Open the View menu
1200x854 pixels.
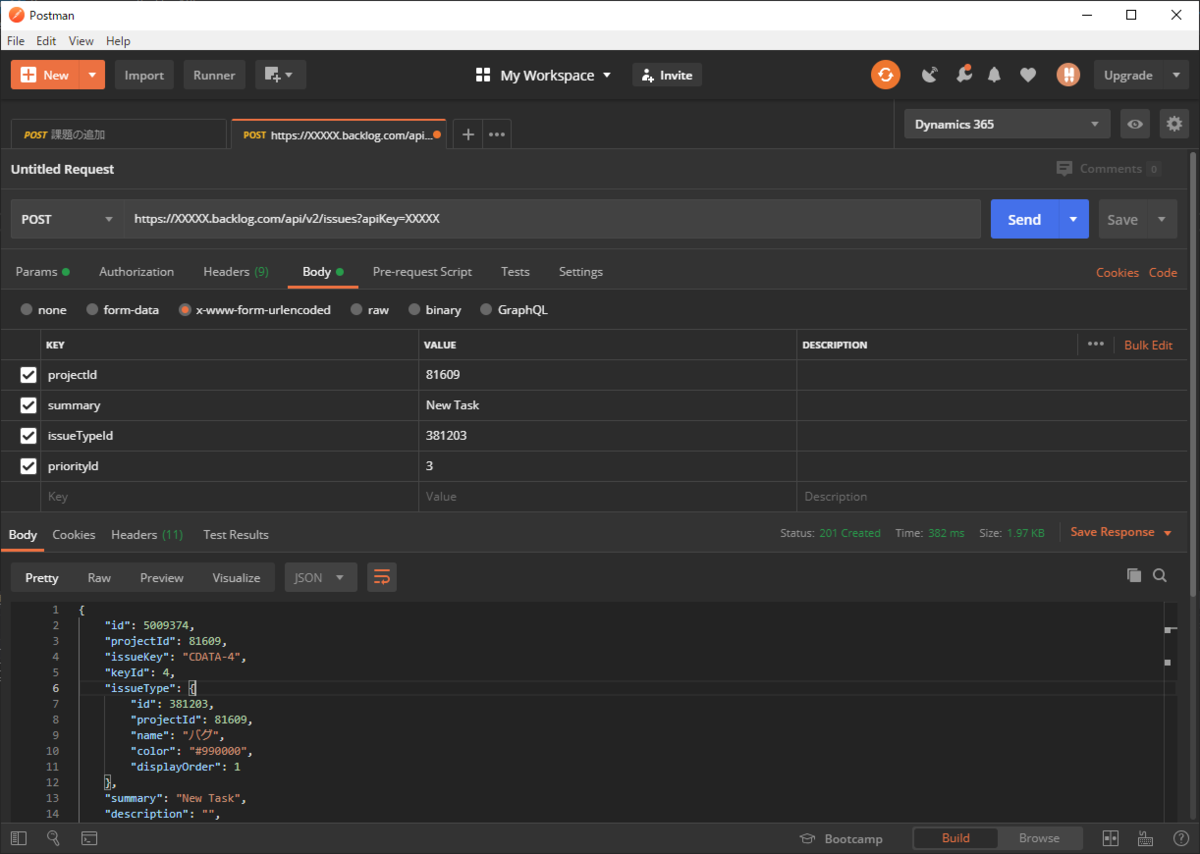point(81,41)
